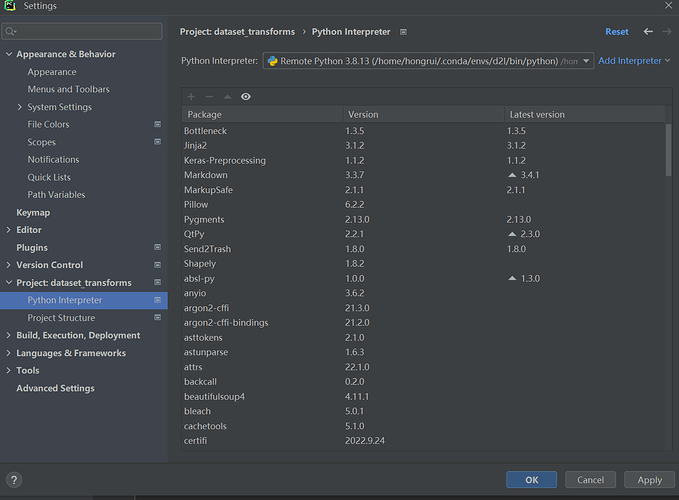
Task: Open the Add Interpreter dropdown
Action: pyautogui.click(x=634, y=61)
